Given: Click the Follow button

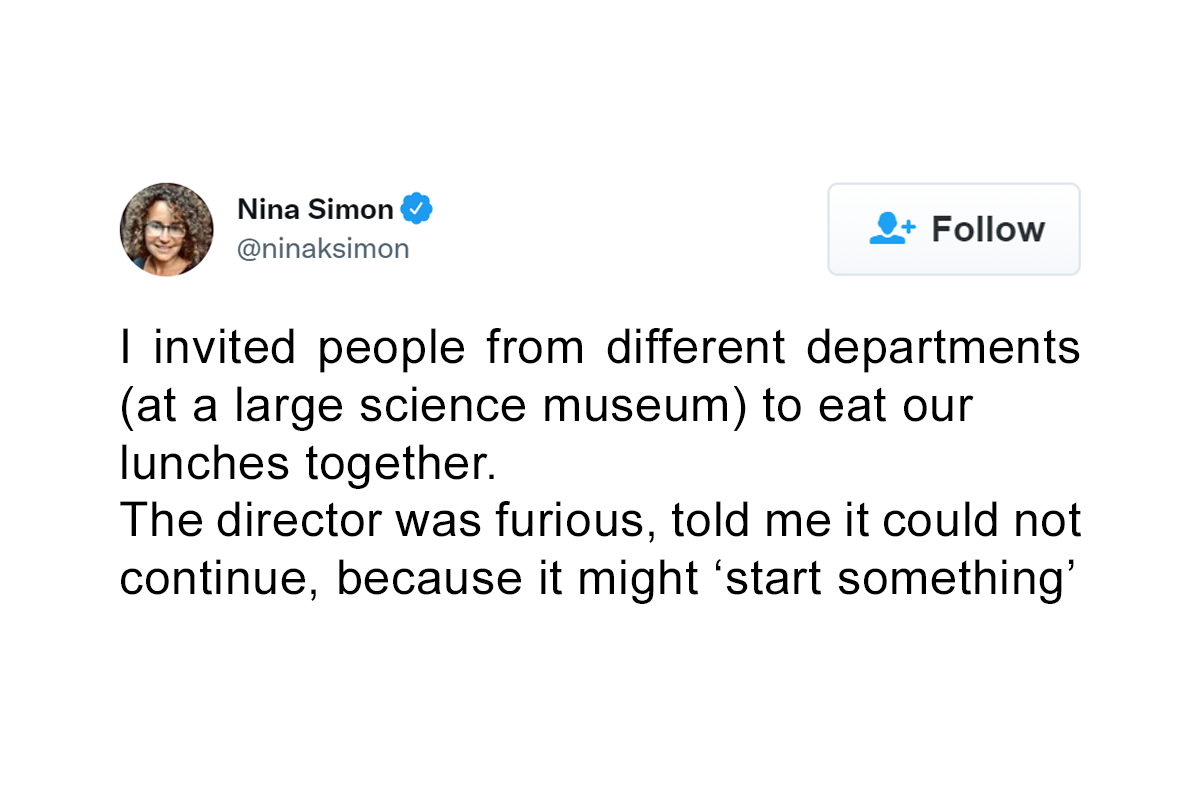Looking at the screenshot, I should 954,229.
